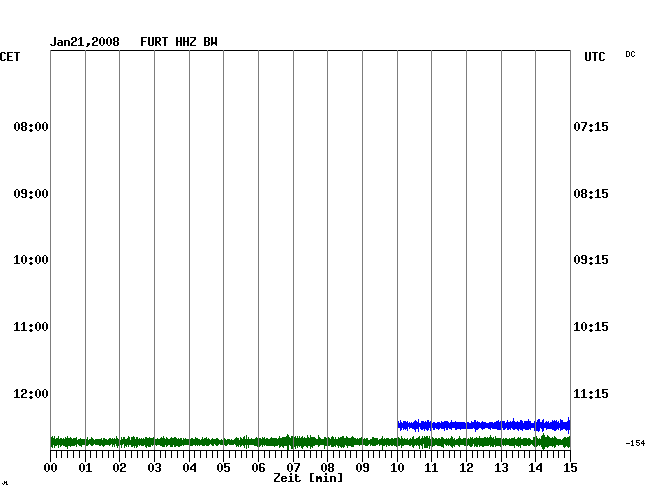This screenshot has width=650, height=494.
Task: Click the 09 minute tick label
Action: coord(362,468)
